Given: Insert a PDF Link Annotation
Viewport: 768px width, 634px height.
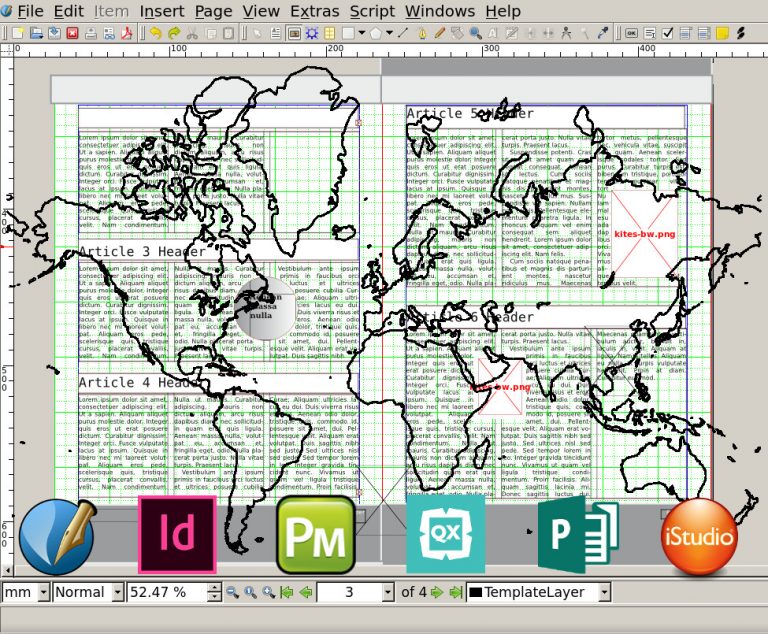Looking at the screenshot, I should (x=740, y=33).
